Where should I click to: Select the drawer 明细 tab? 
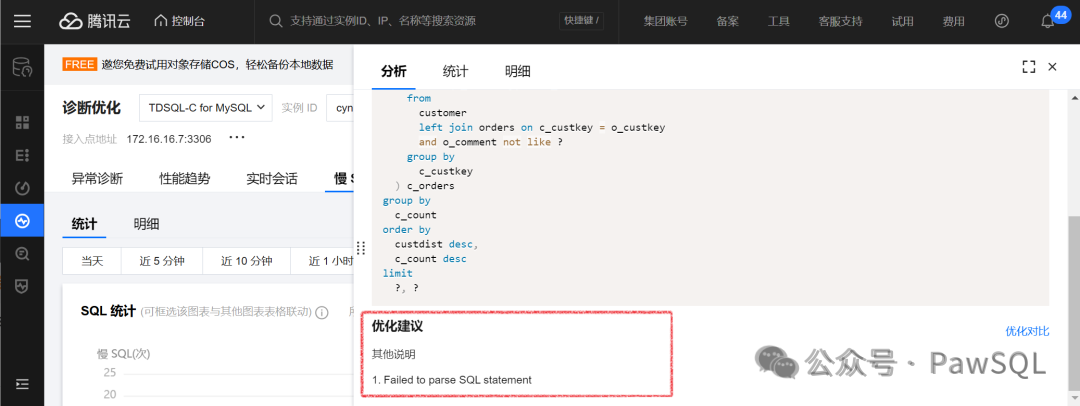pyautogui.click(x=517, y=71)
